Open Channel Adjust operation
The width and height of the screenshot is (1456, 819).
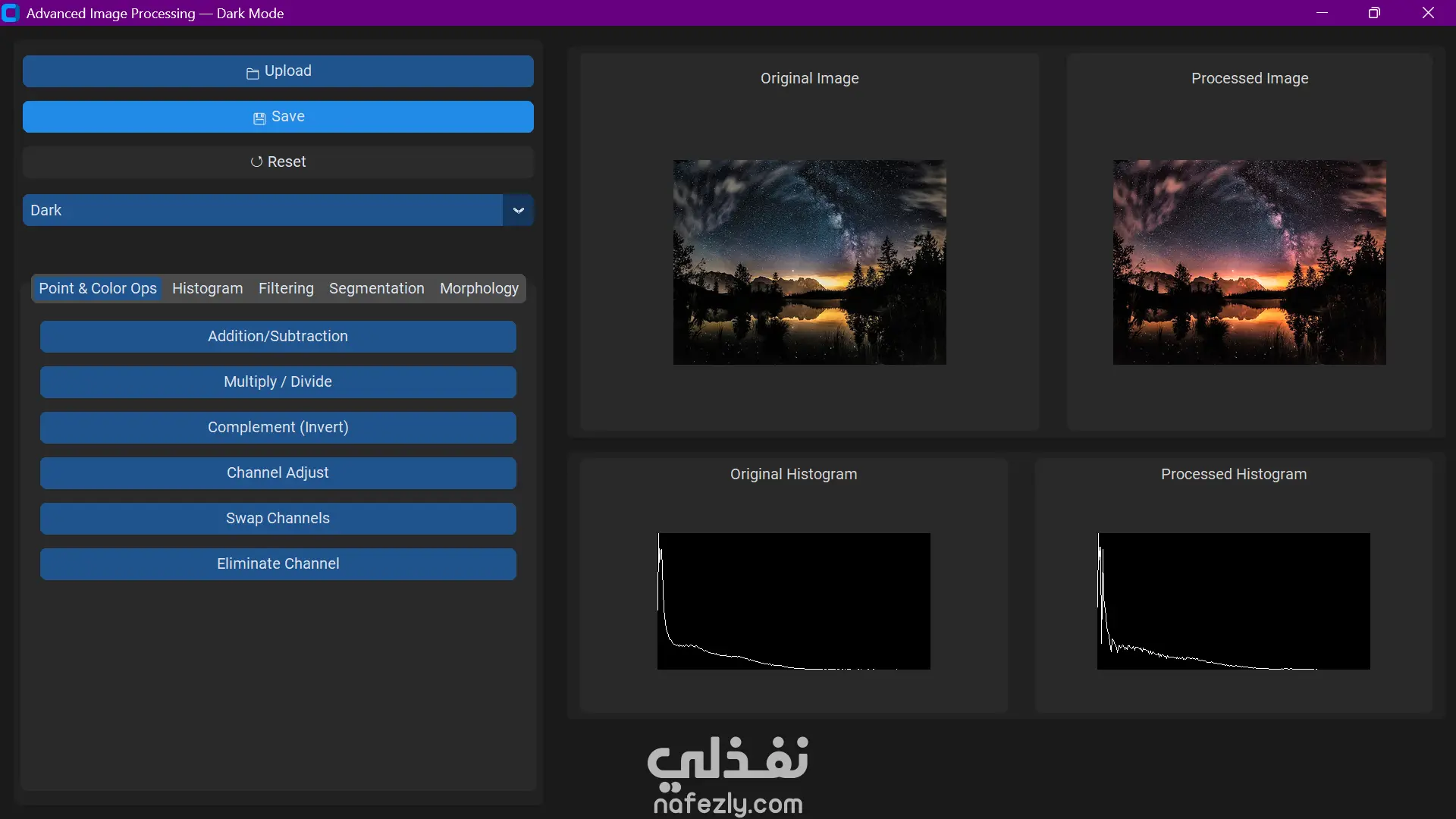tap(278, 472)
